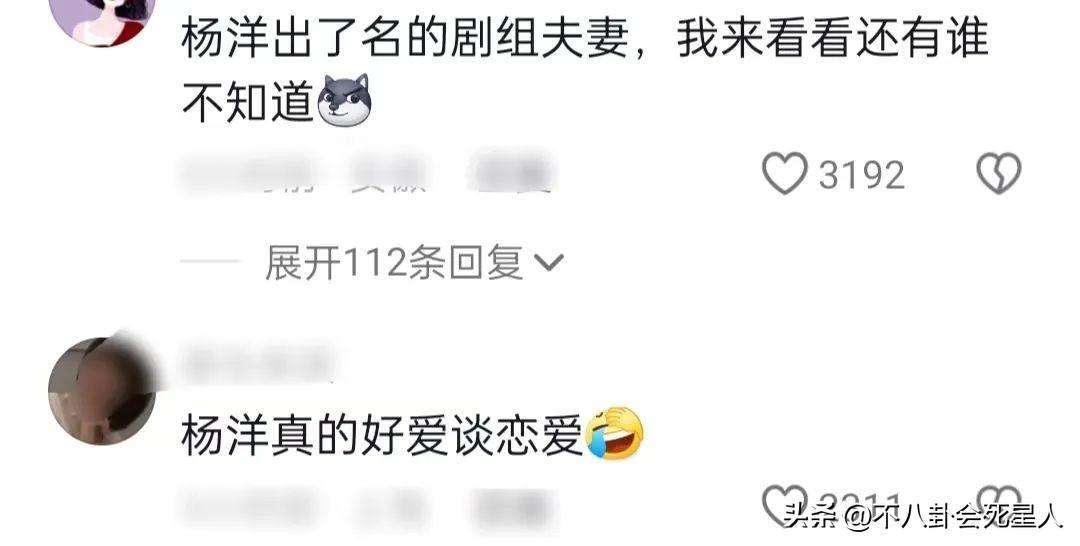Tap the laughing-crying emoji in the second comment
Image resolution: width=1080 pixels, height=546 pixels.
click(614, 434)
